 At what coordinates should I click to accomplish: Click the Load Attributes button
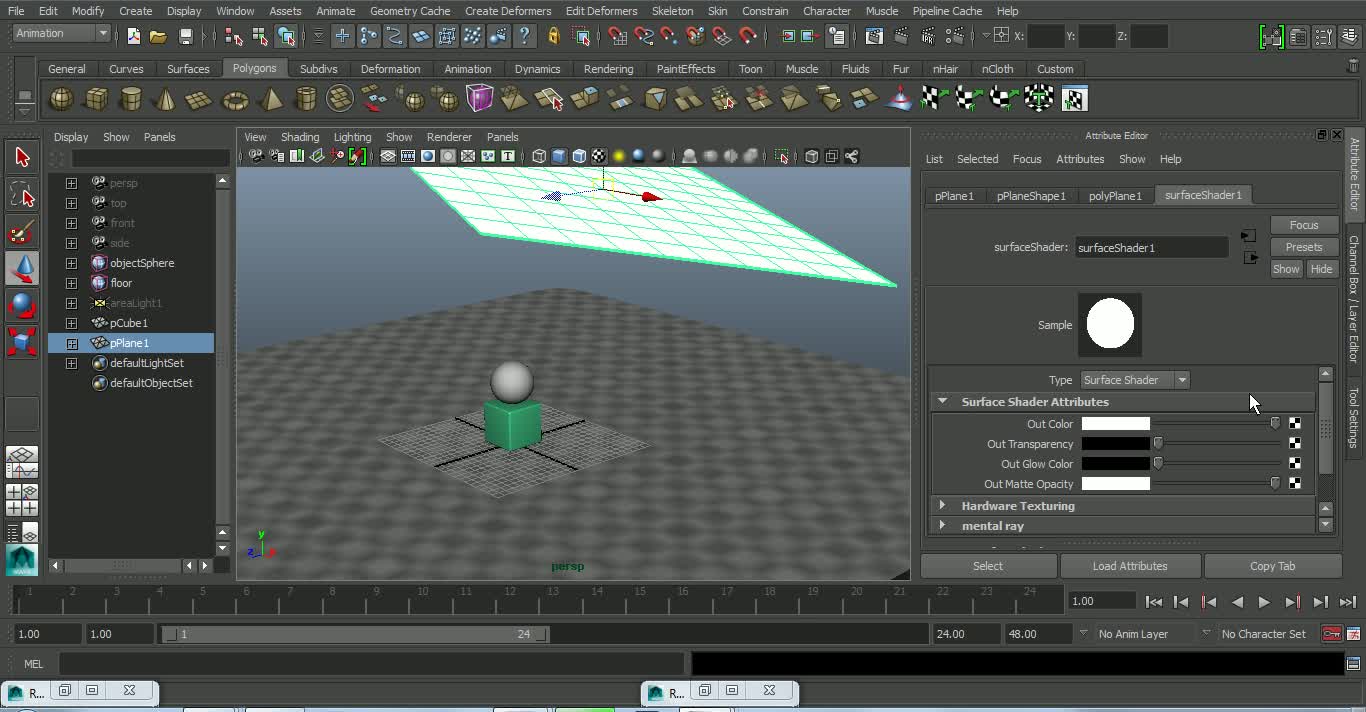coord(1130,566)
